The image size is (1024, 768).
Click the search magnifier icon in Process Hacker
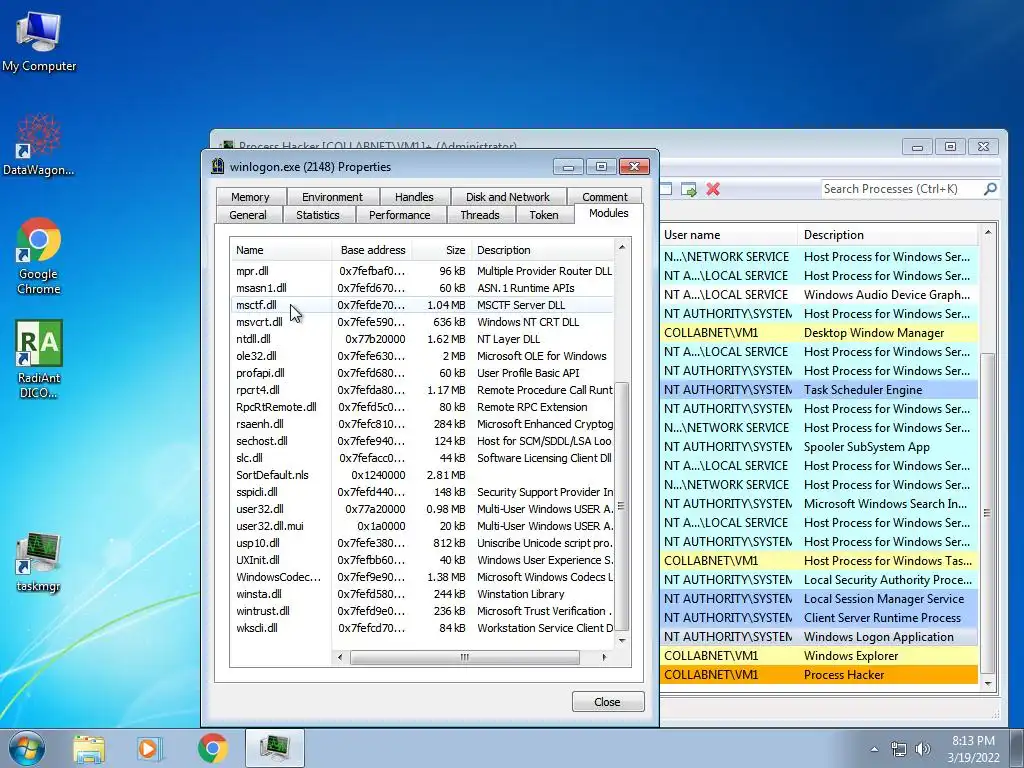tap(990, 189)
